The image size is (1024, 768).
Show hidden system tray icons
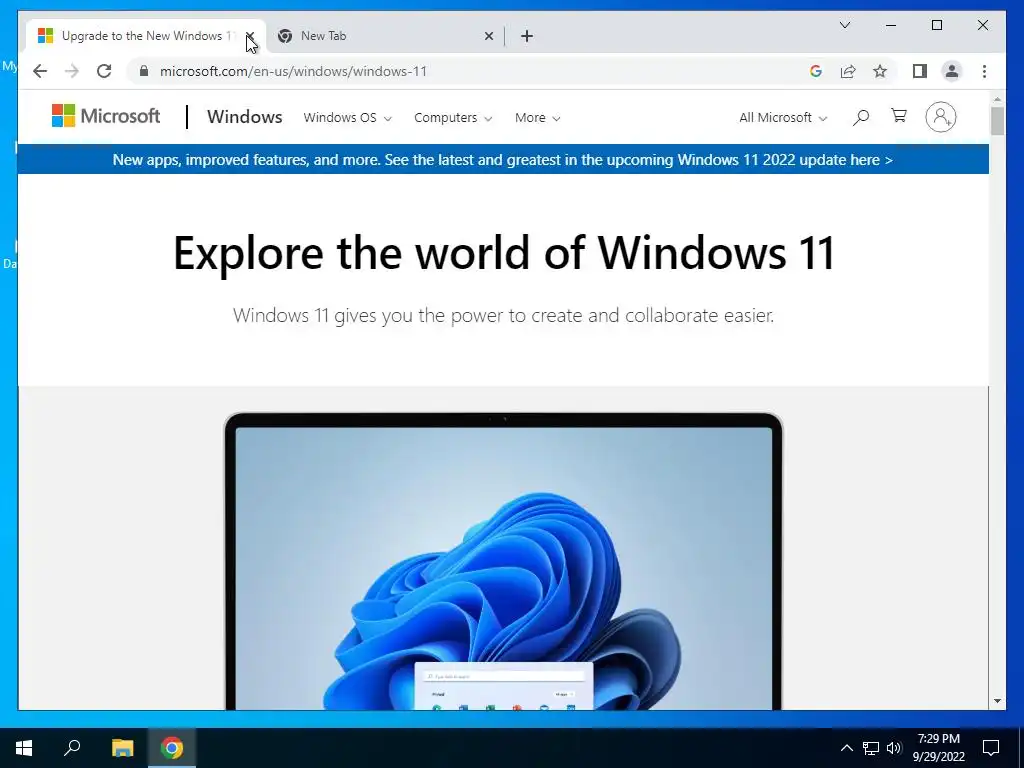[846, 748]
